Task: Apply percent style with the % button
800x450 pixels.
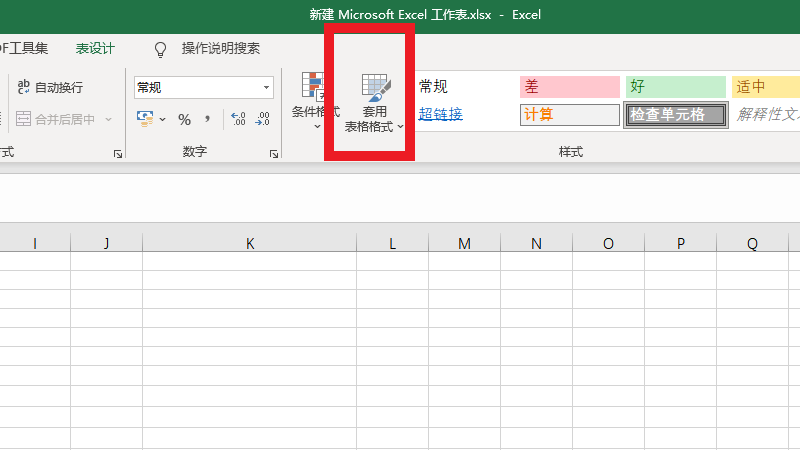Action: pos(184,119)
